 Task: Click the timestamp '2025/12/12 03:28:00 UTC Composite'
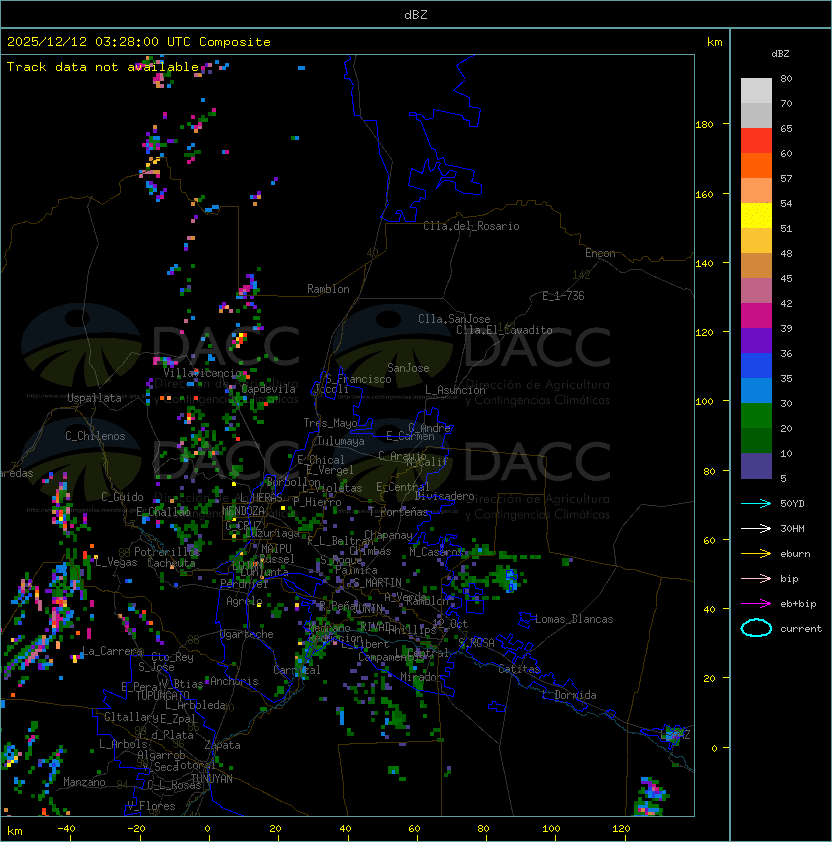(x=139, y=42)
